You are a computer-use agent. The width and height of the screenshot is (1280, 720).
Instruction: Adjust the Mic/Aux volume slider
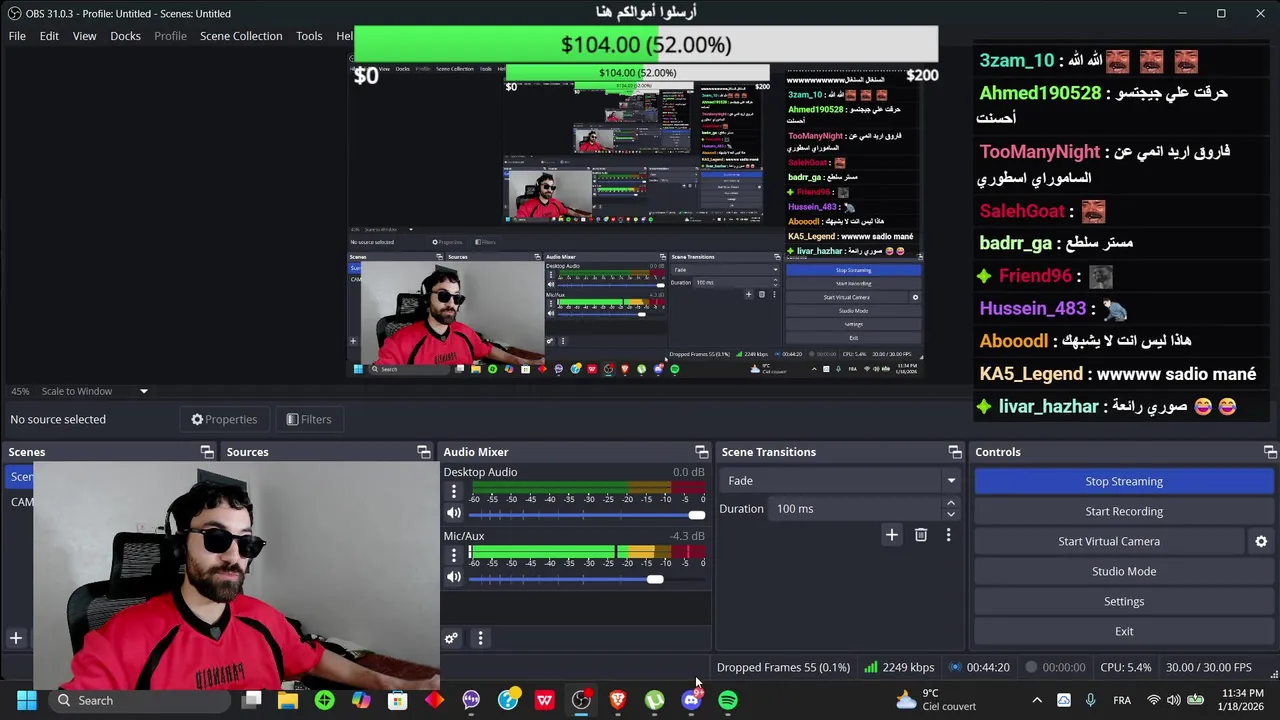(586, 578)
